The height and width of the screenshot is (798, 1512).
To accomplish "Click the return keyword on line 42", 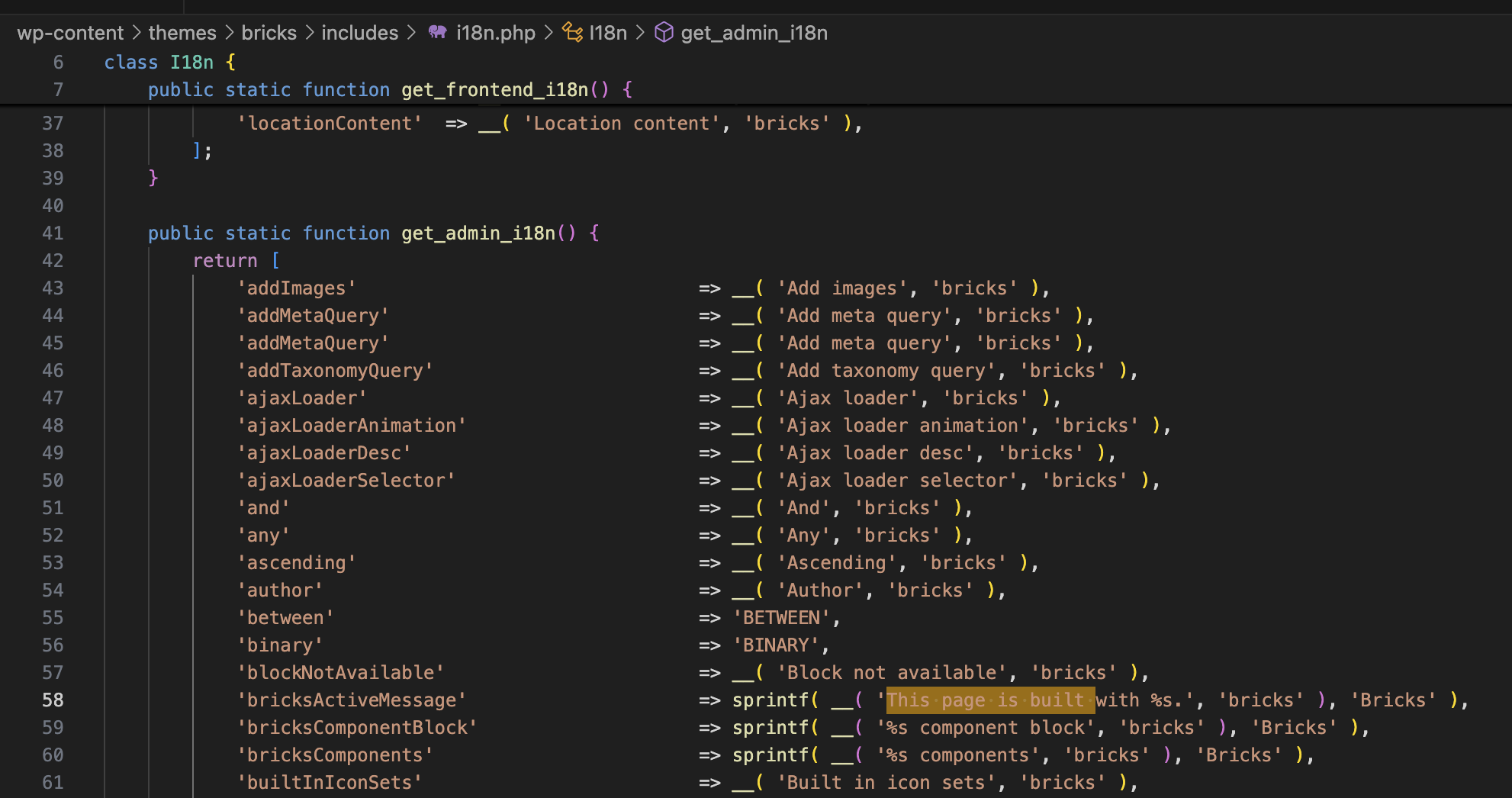I will pyautogui.click(x=225, y=261).
